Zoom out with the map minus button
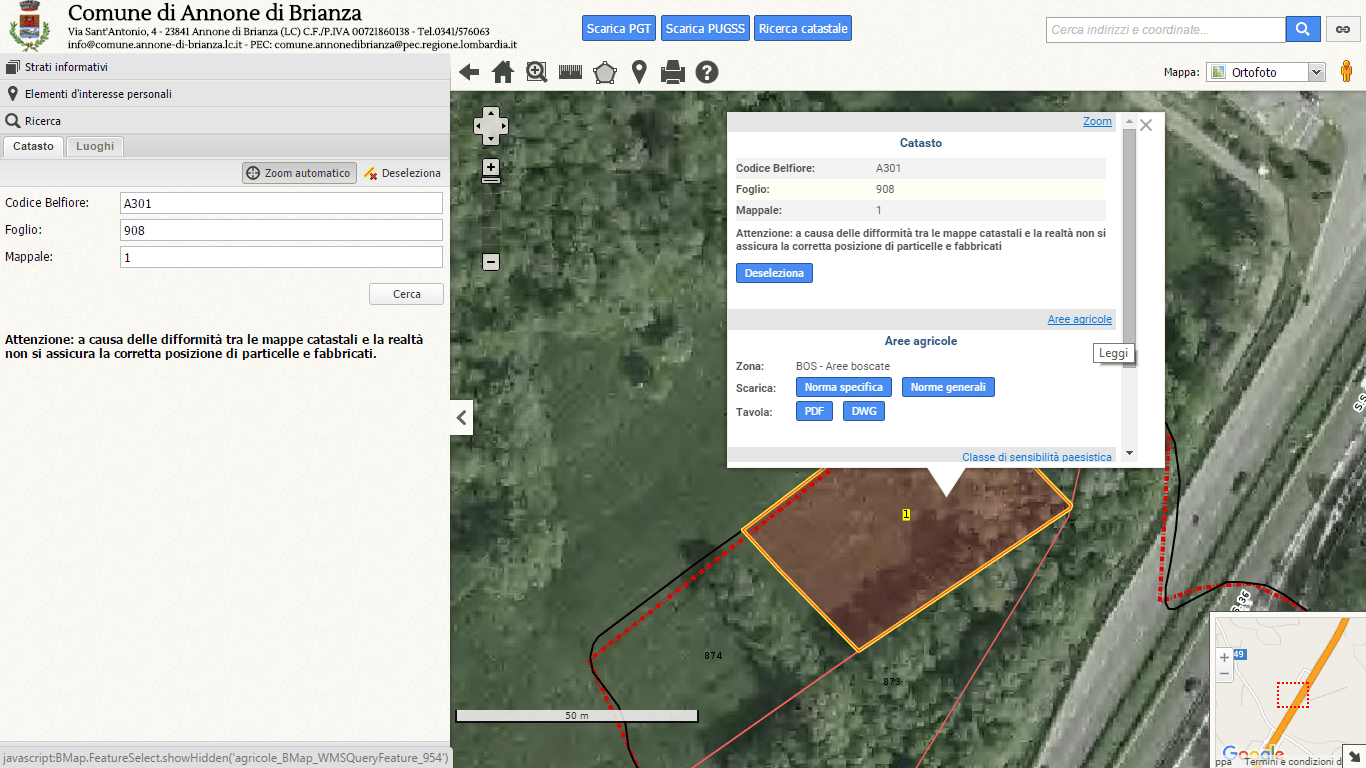The image size is (1366, 768). pos(490,262)
